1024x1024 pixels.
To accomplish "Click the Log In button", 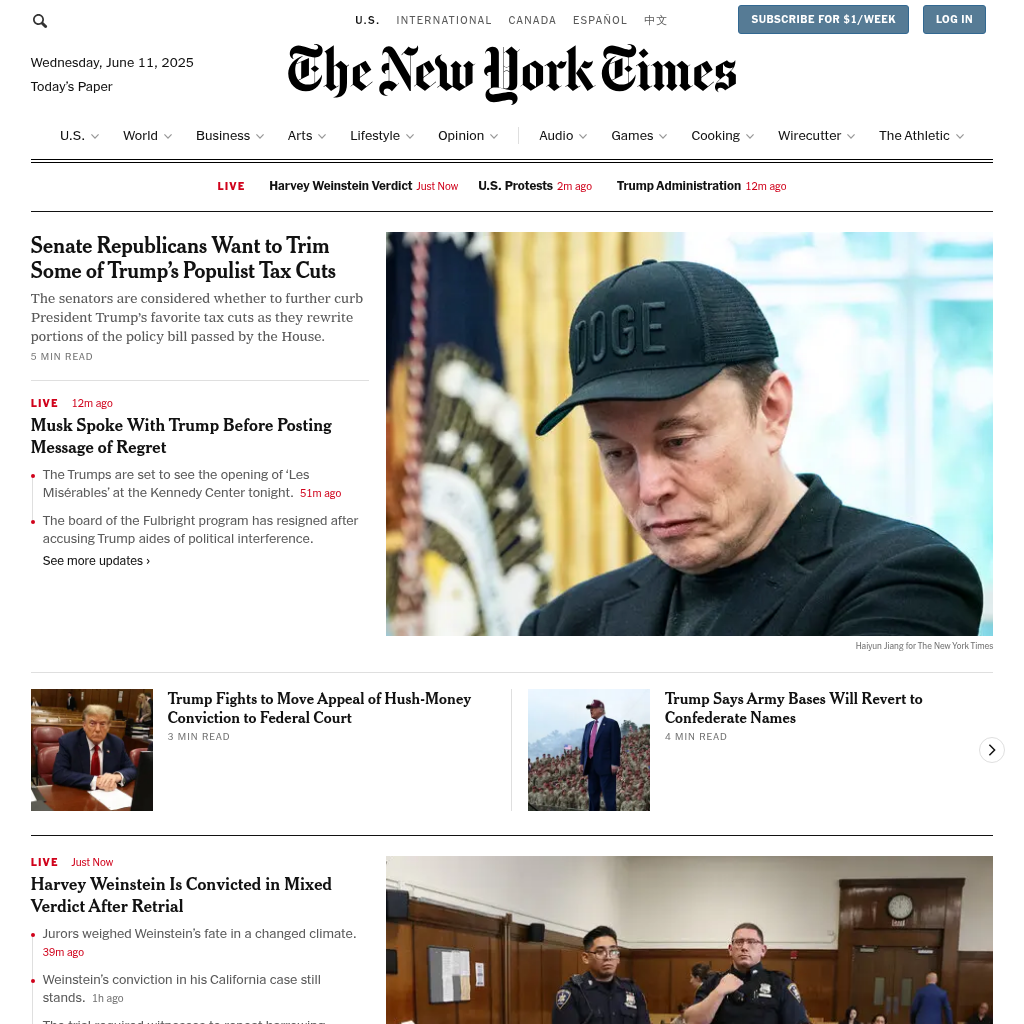I will coord(953,20).
